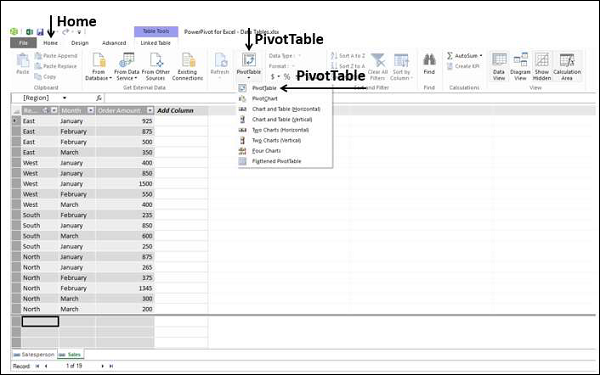Choose Two Charts (Vertical)
The width and height of the screenshot is (600, 375).
coord(276,140)
